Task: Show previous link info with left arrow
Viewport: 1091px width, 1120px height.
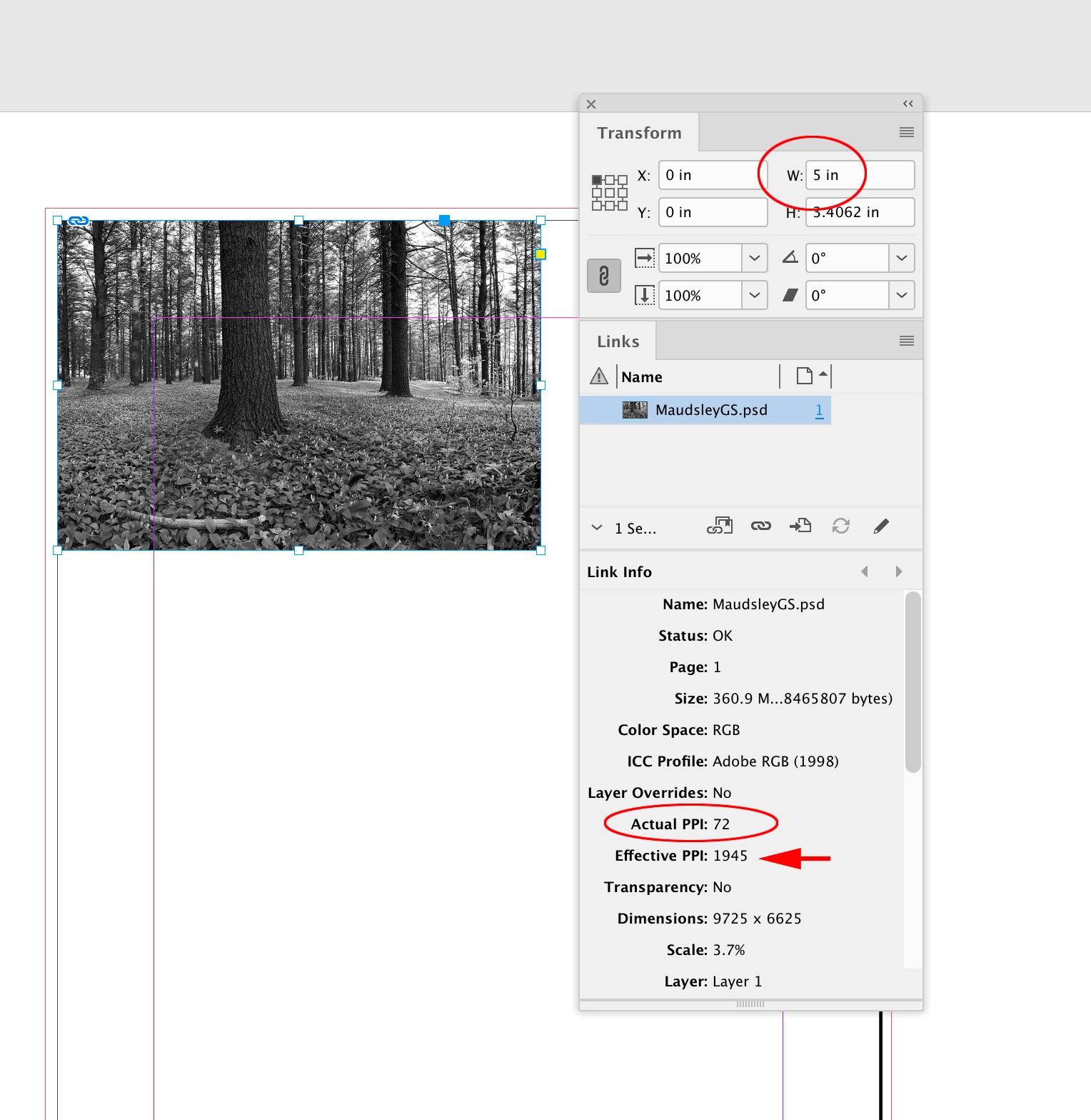Action: coord(865,571)
